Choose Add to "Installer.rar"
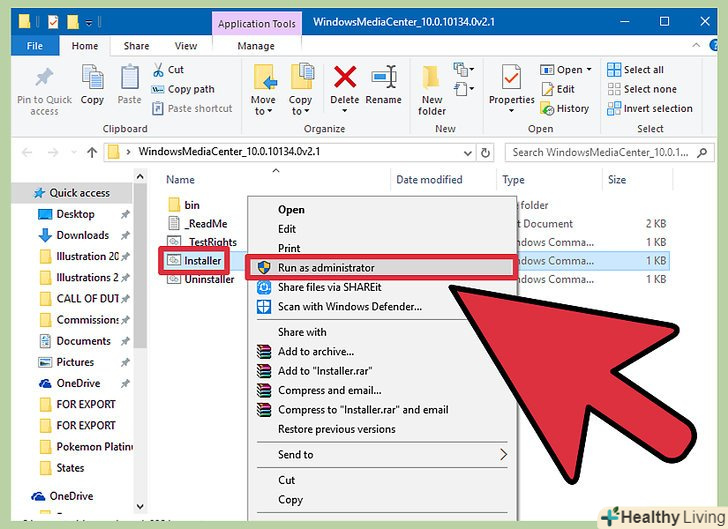The width and height of the screenshot is (728, 529). (x=325, y=371)
